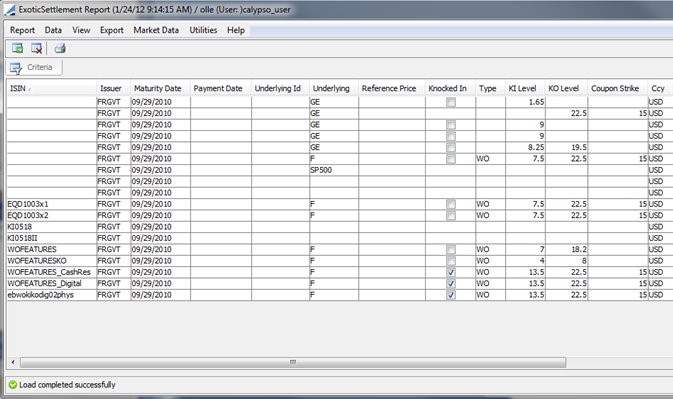The height and width of the screenshot is (399, 673).
Task: Click the Reference Price column header
Action: [391, 88]
